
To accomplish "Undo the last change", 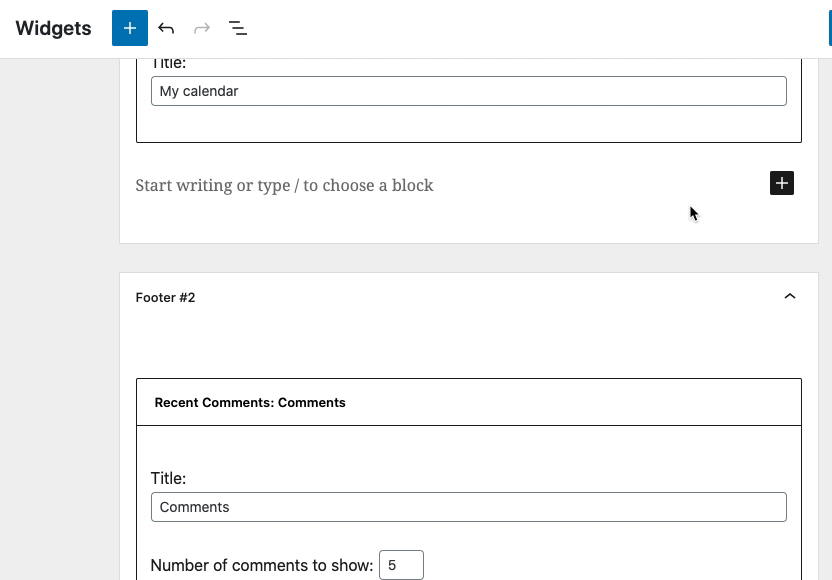I will 166,28.
